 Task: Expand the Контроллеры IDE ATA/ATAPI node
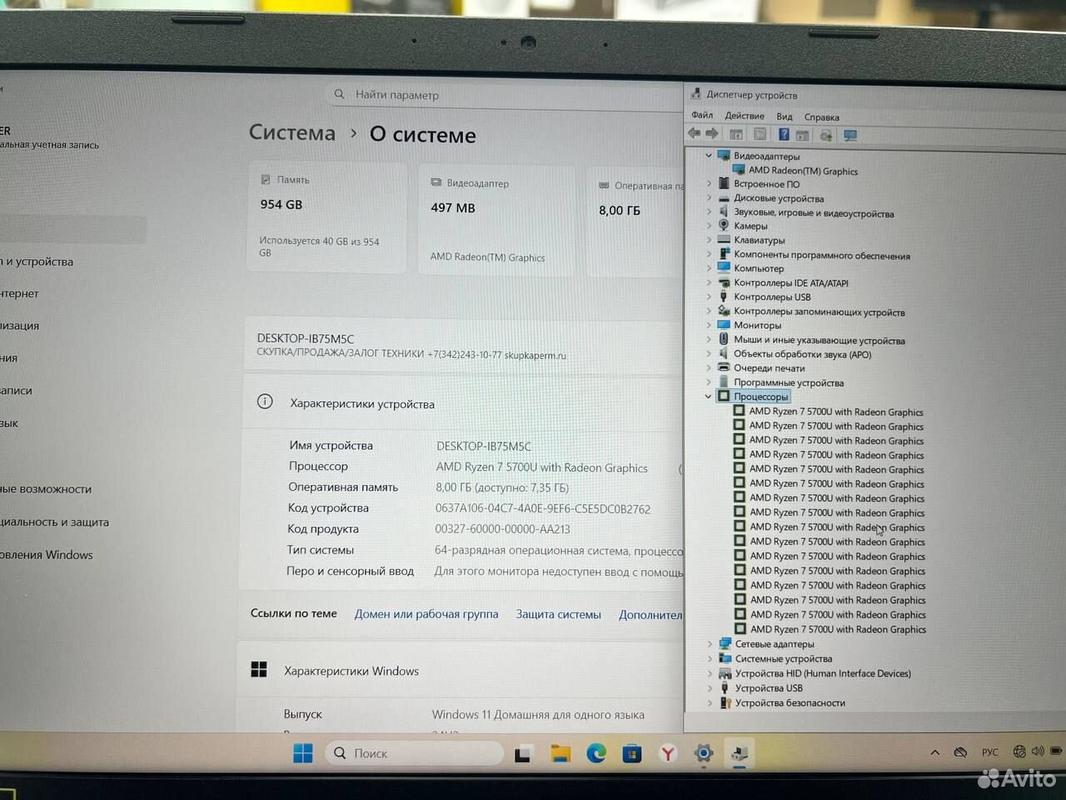tap(708, 282)
